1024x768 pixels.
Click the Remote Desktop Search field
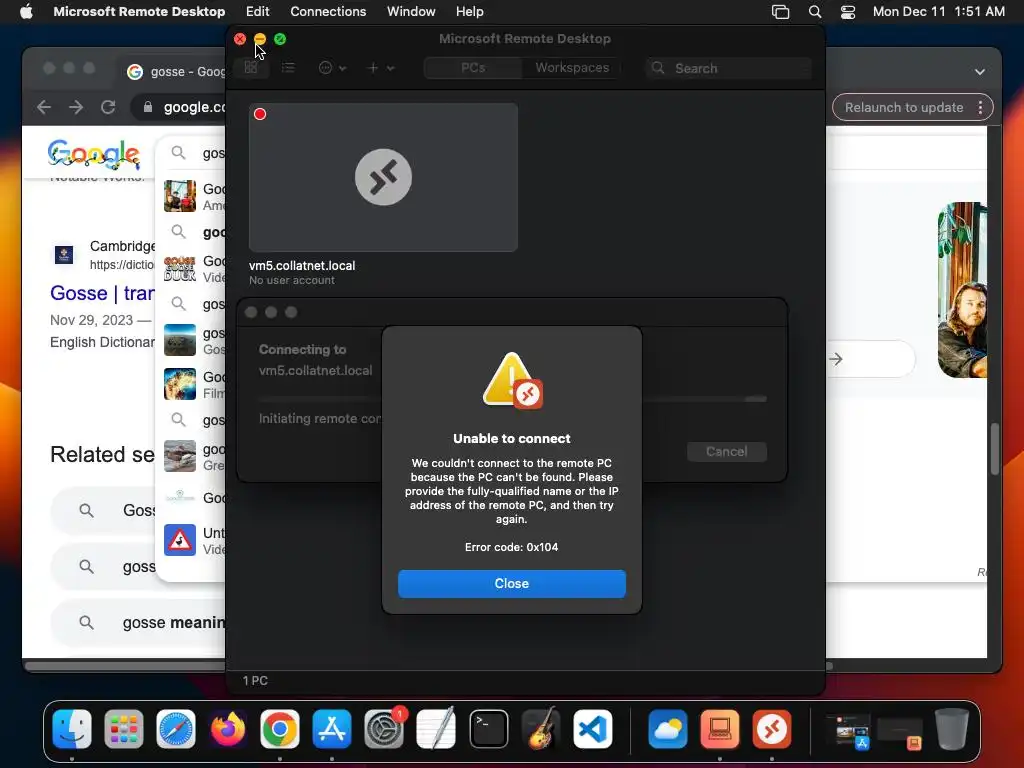point(729,68)
